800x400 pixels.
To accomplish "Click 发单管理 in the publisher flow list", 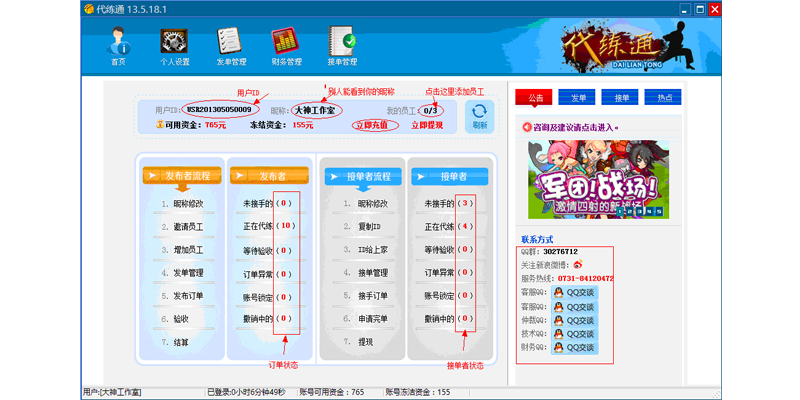I will (188, 273).
